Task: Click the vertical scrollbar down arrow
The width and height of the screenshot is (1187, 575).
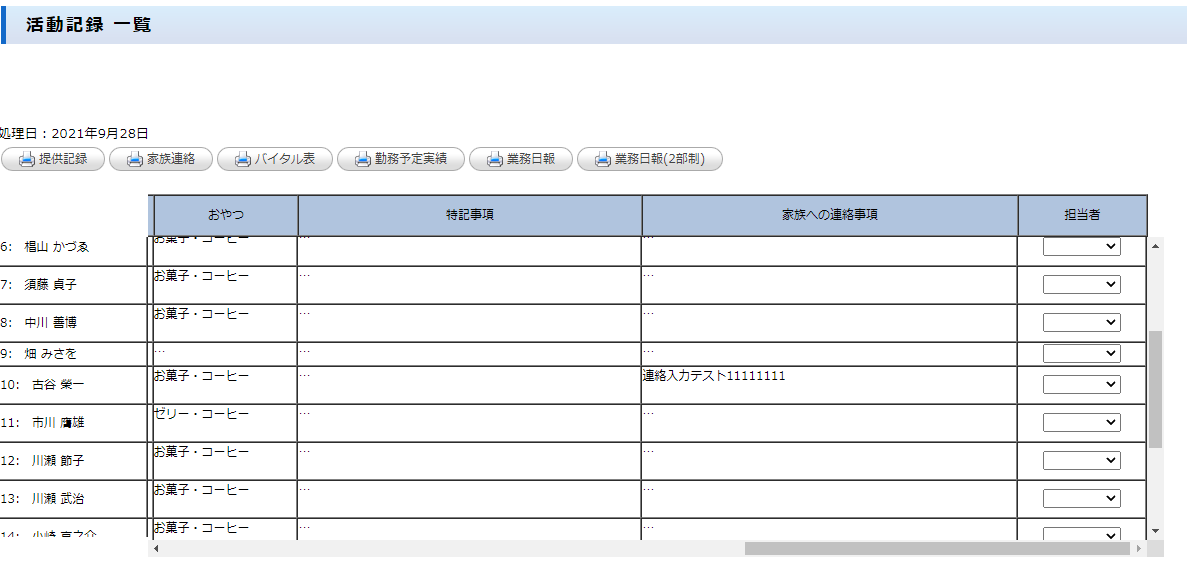Action: pos(1156,531)
